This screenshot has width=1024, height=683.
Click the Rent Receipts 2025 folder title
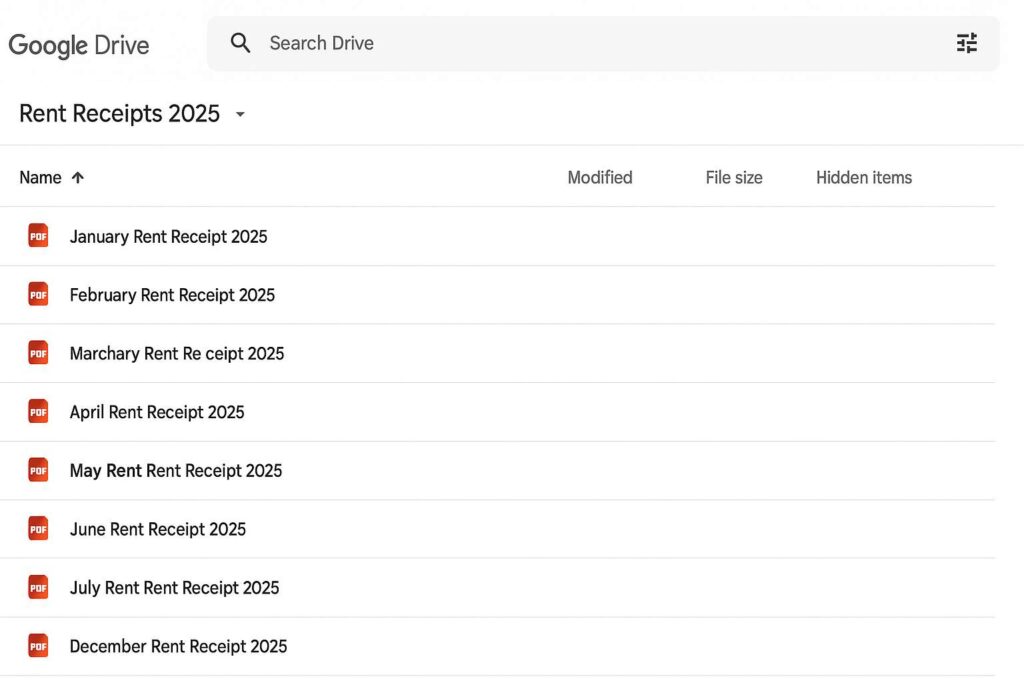120,114
